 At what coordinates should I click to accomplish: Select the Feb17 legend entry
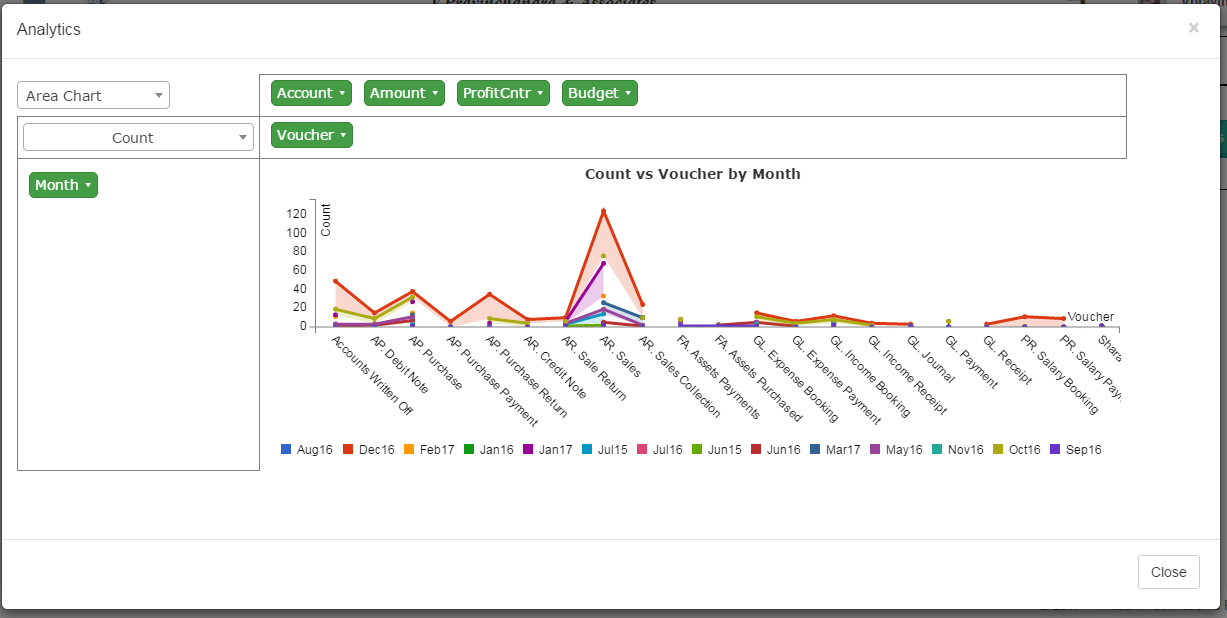click(430, 450)
